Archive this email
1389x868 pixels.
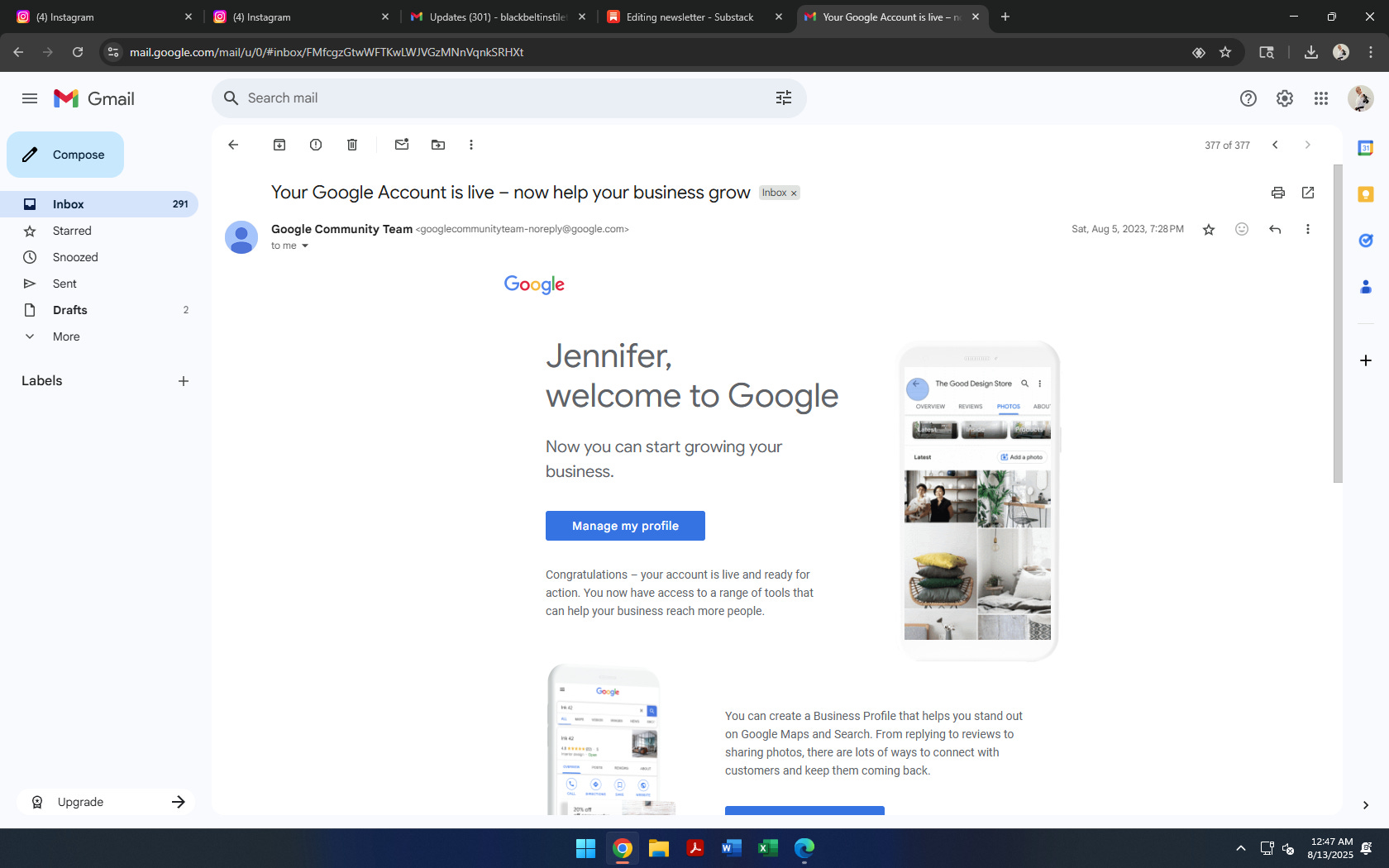click(x=279, y=145)
